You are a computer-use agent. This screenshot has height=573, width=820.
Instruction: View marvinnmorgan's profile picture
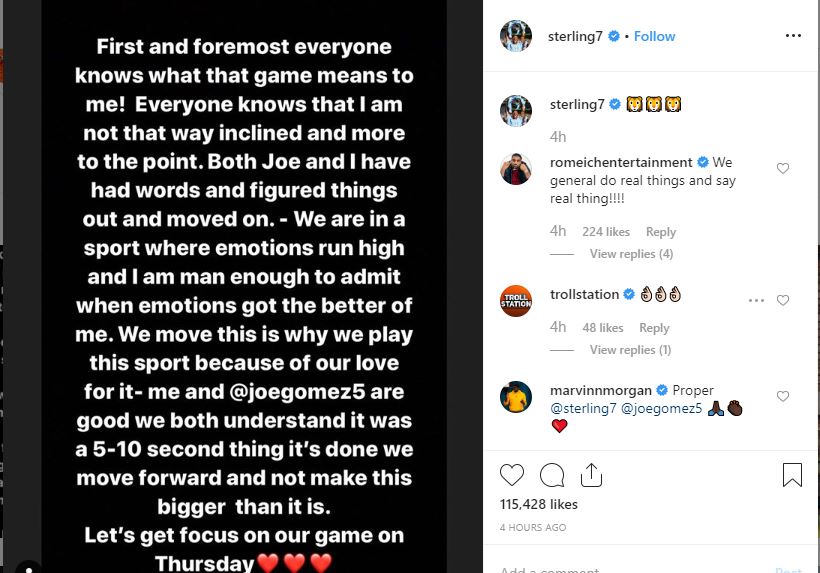click(x=516, y=397)
